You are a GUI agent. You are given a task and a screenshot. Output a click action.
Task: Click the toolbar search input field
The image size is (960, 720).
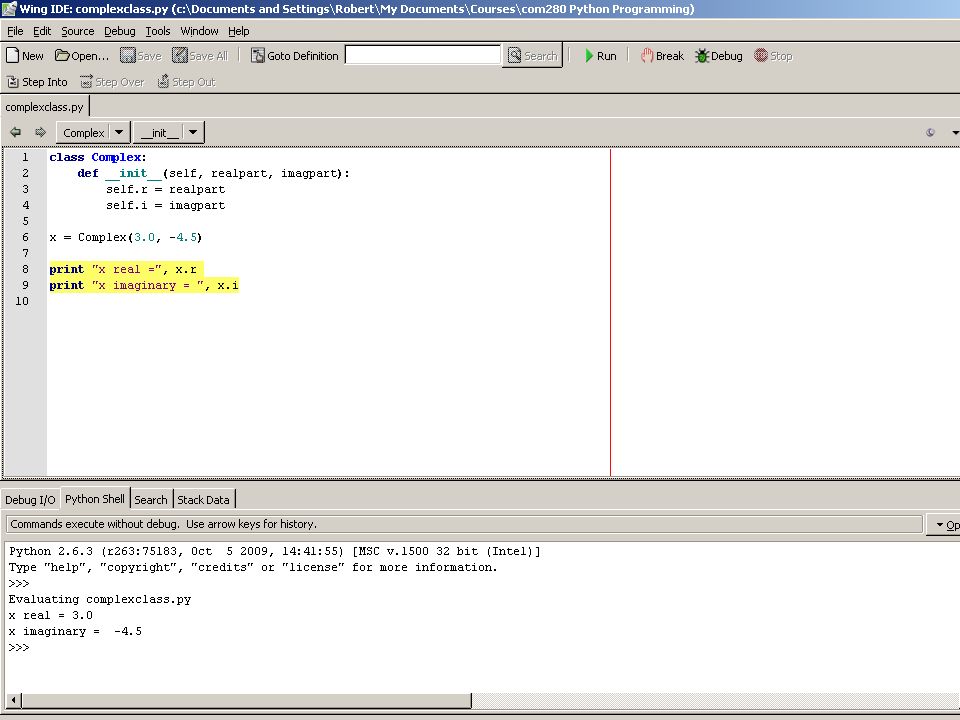[x=422, y=55]
